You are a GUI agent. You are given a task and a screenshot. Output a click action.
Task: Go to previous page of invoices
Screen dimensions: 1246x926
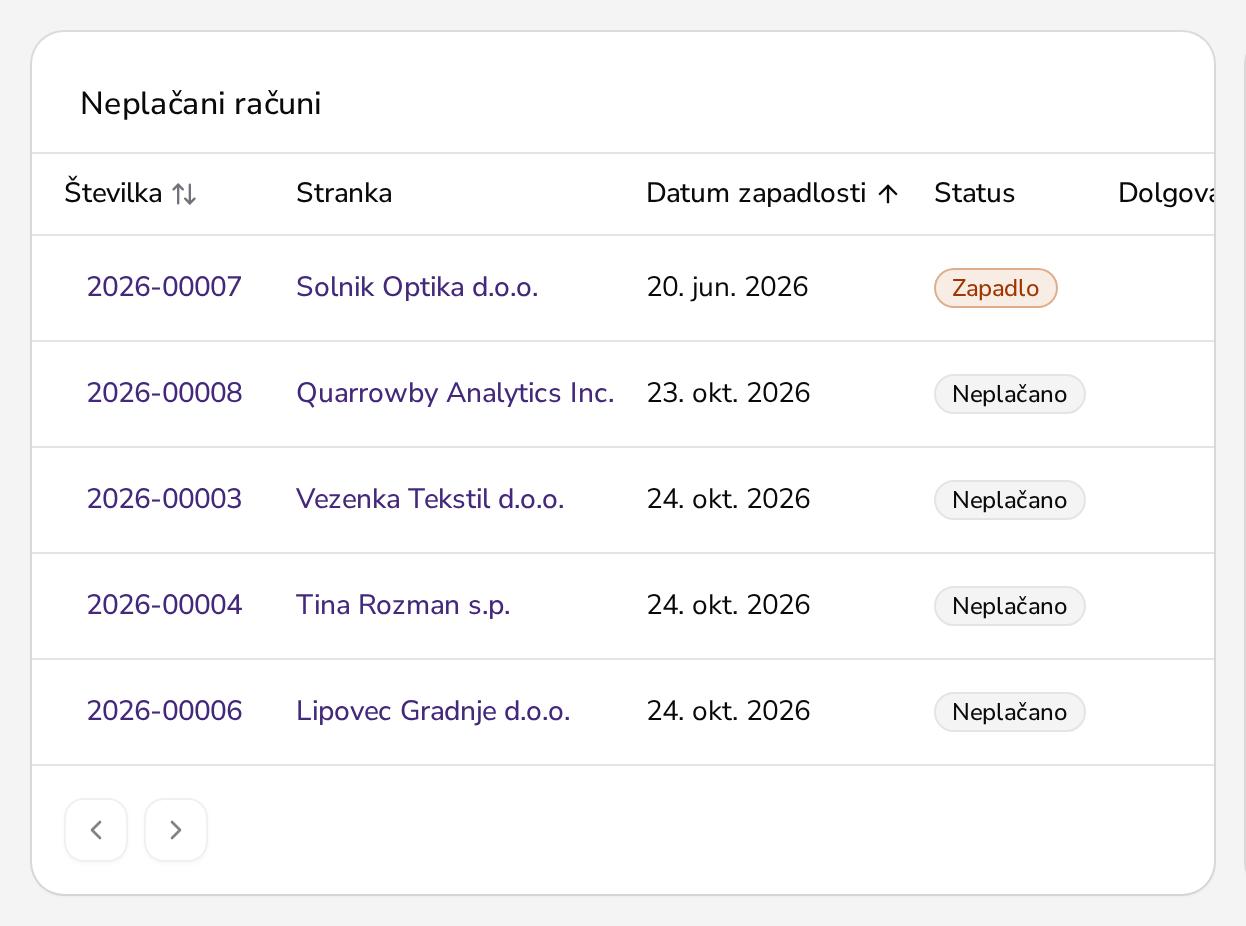[96, 830]
